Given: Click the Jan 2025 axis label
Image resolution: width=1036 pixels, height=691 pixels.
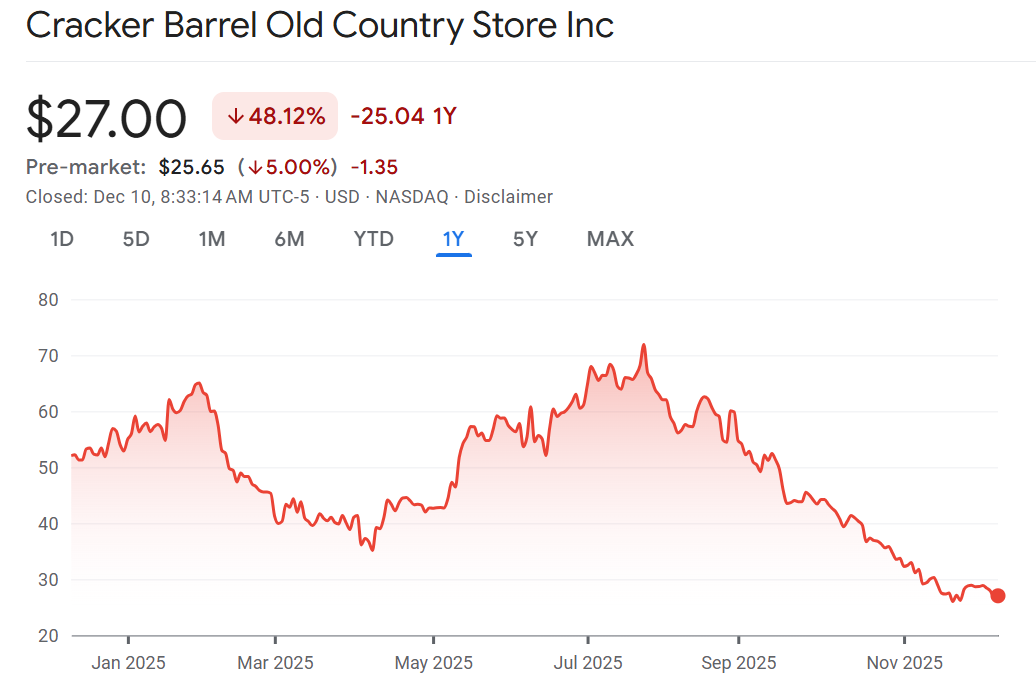Looking at the screenshot, I should click(x=128, y=662).
